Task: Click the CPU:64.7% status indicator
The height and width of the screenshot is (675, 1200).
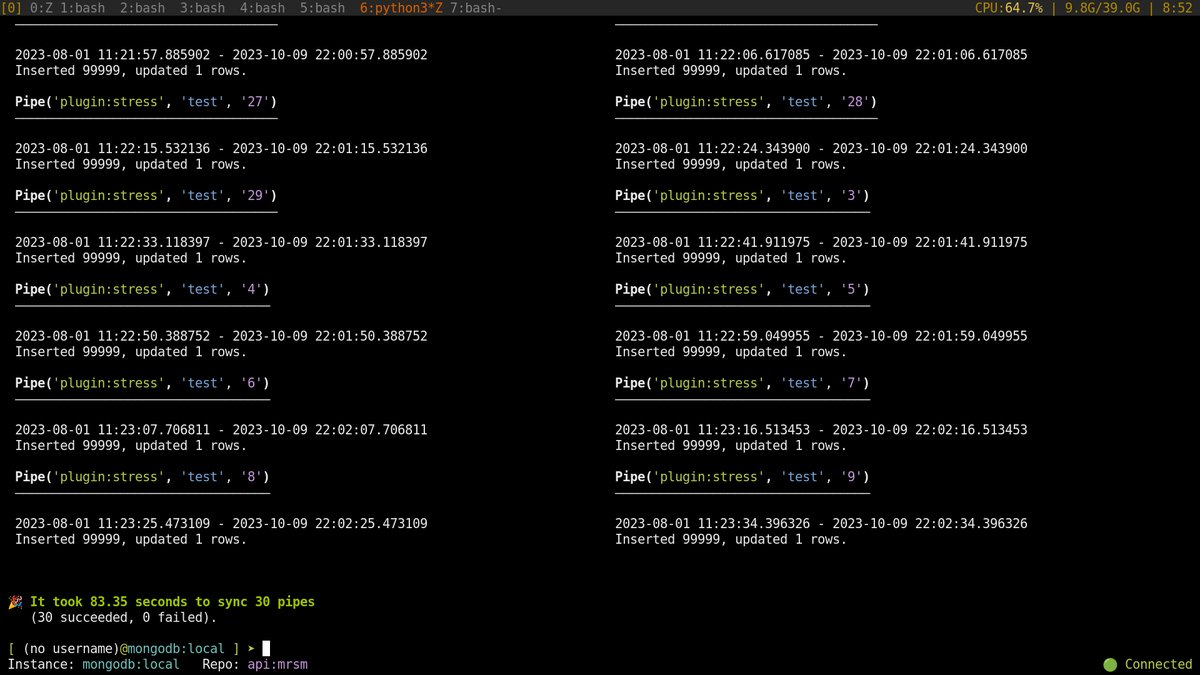Action: (x=1009, y=8)
